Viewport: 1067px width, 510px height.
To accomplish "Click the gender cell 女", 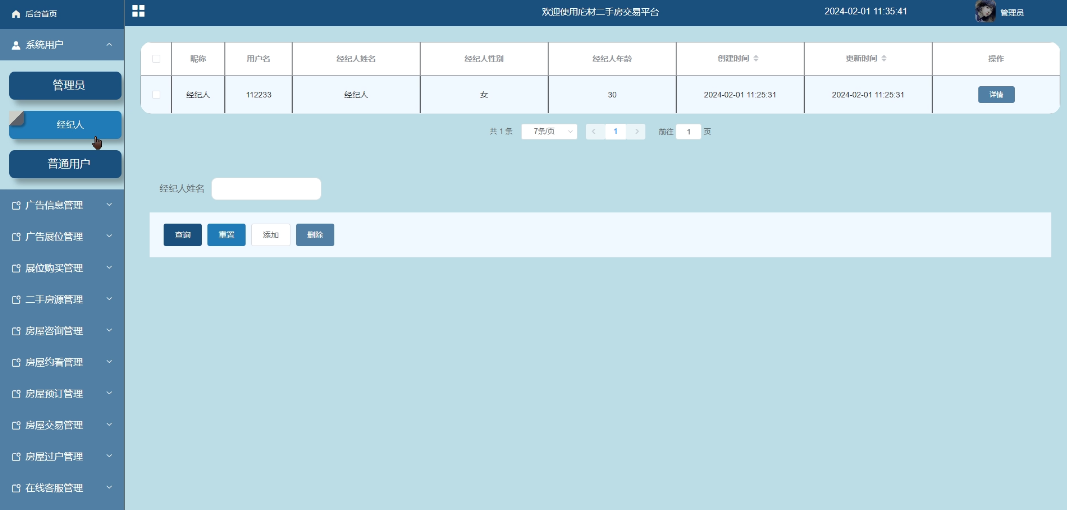I will [484, 95].
